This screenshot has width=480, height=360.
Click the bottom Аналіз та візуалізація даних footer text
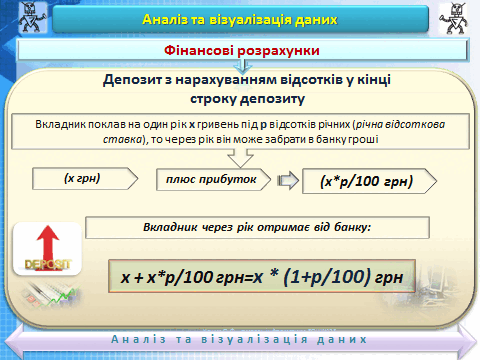[239, 339]
